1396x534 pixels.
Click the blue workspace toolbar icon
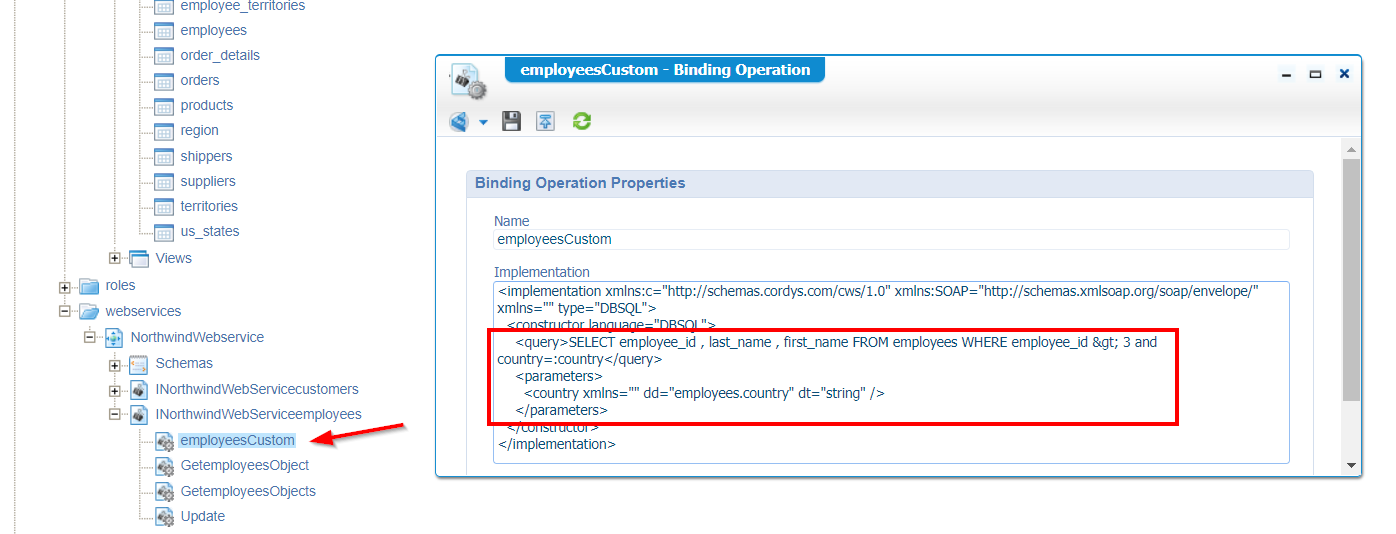coord(460,122)
